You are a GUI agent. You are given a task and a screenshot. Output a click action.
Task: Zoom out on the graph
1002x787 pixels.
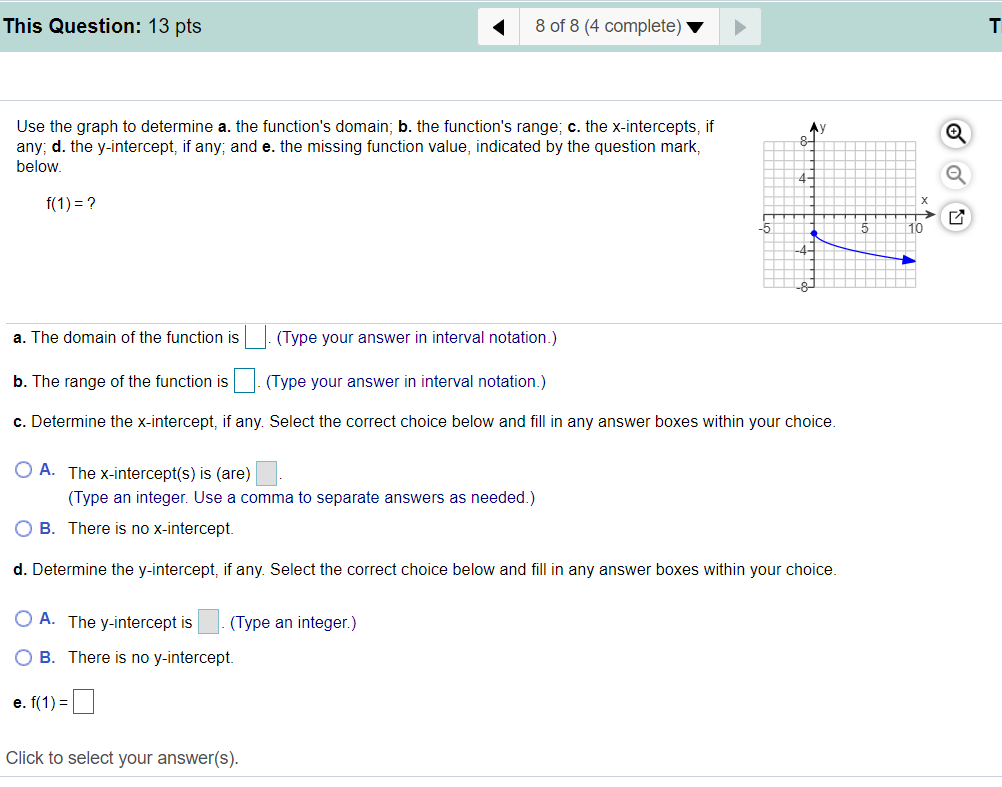(x=955, y=176)
